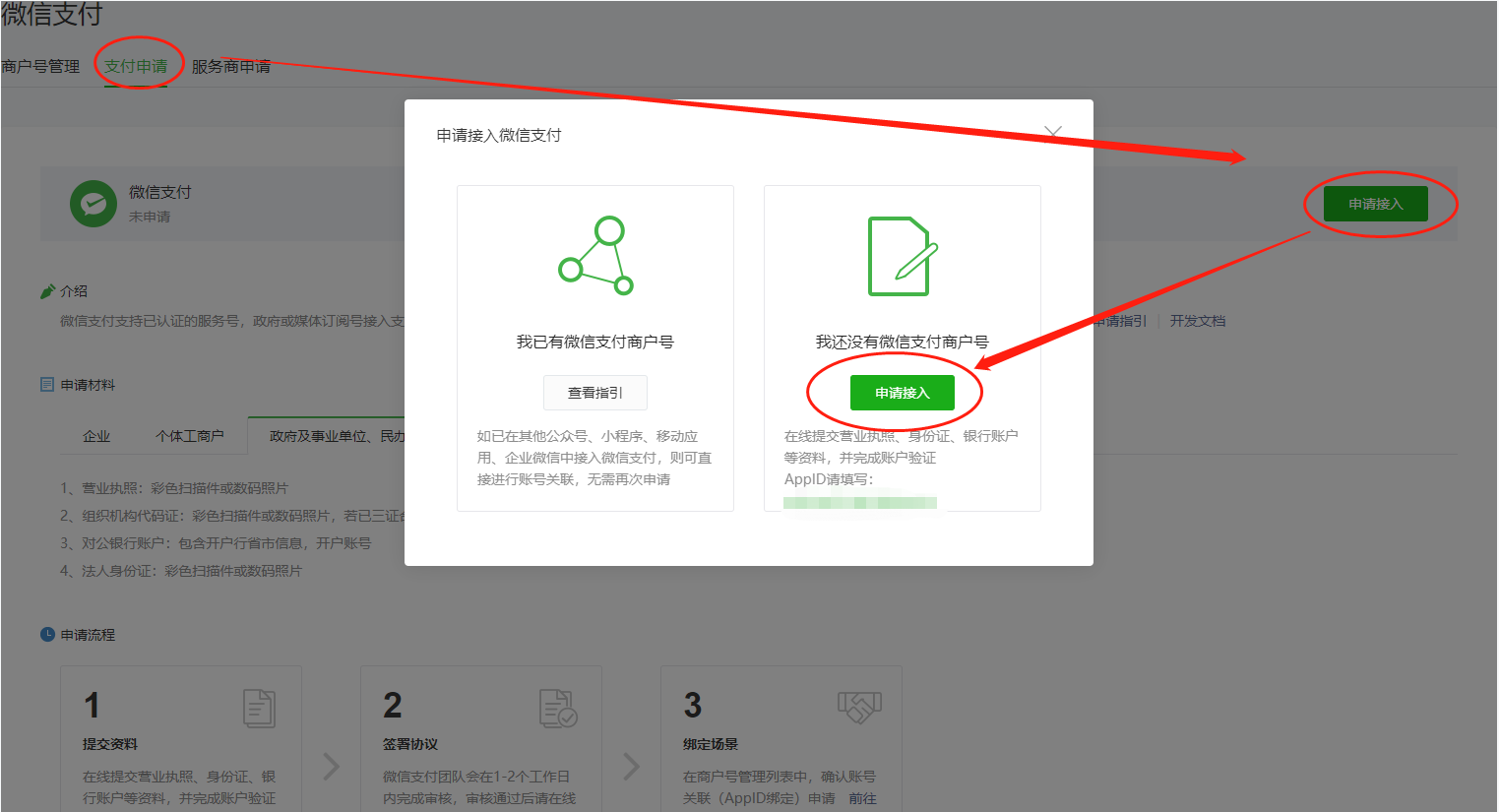Click the step title "绑定场景"

point(711,744)
